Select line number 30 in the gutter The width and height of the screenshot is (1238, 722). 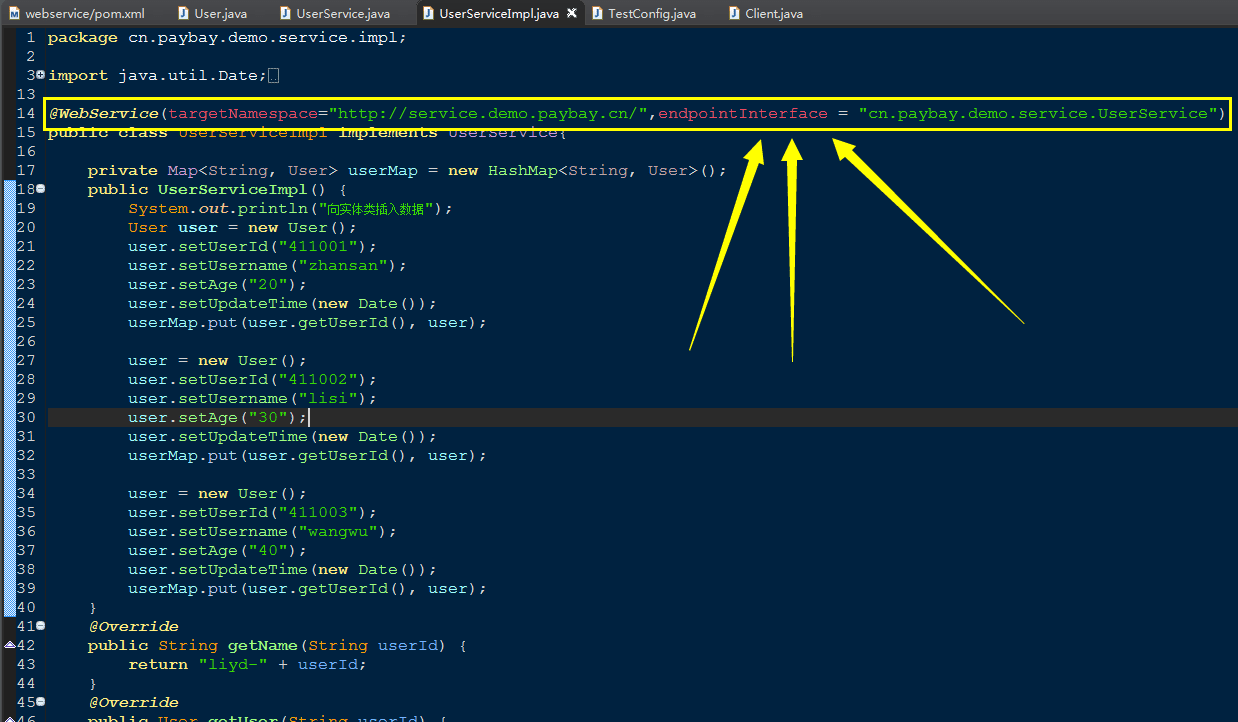(x=26, y=417)
